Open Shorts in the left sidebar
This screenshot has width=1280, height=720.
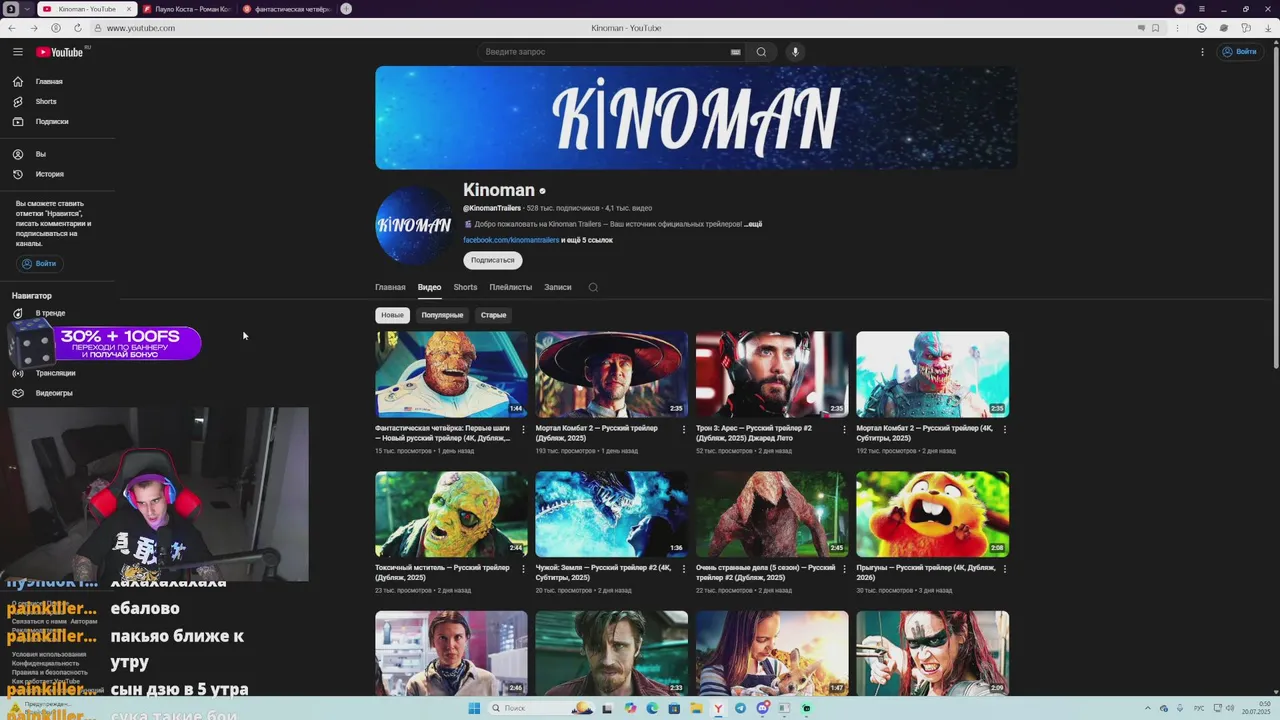[x=46, y=102]
